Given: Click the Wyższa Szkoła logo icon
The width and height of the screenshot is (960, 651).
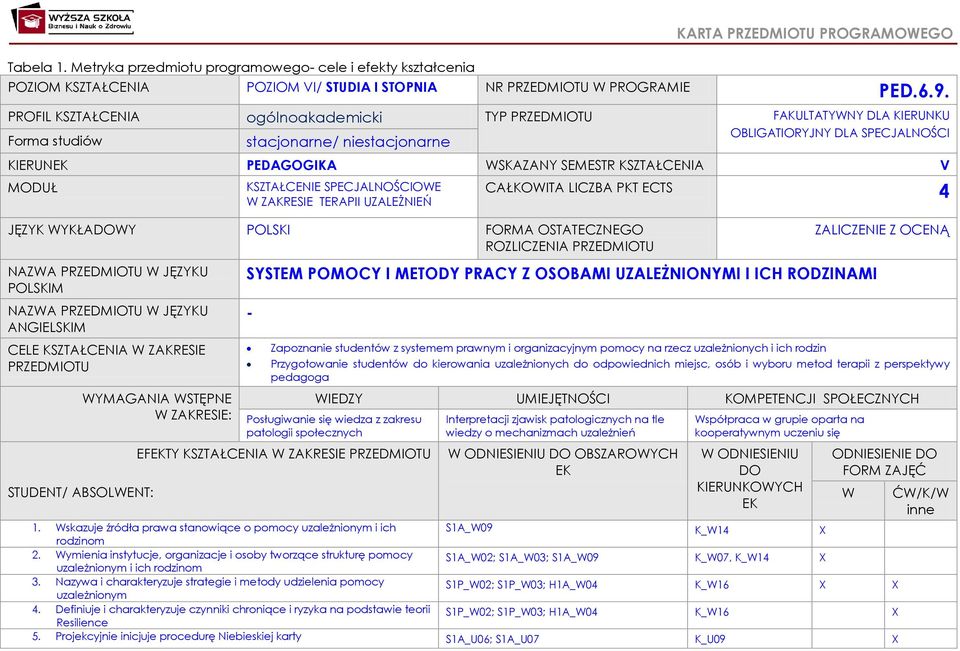Looking at the screenshot, I should point(28,19).
